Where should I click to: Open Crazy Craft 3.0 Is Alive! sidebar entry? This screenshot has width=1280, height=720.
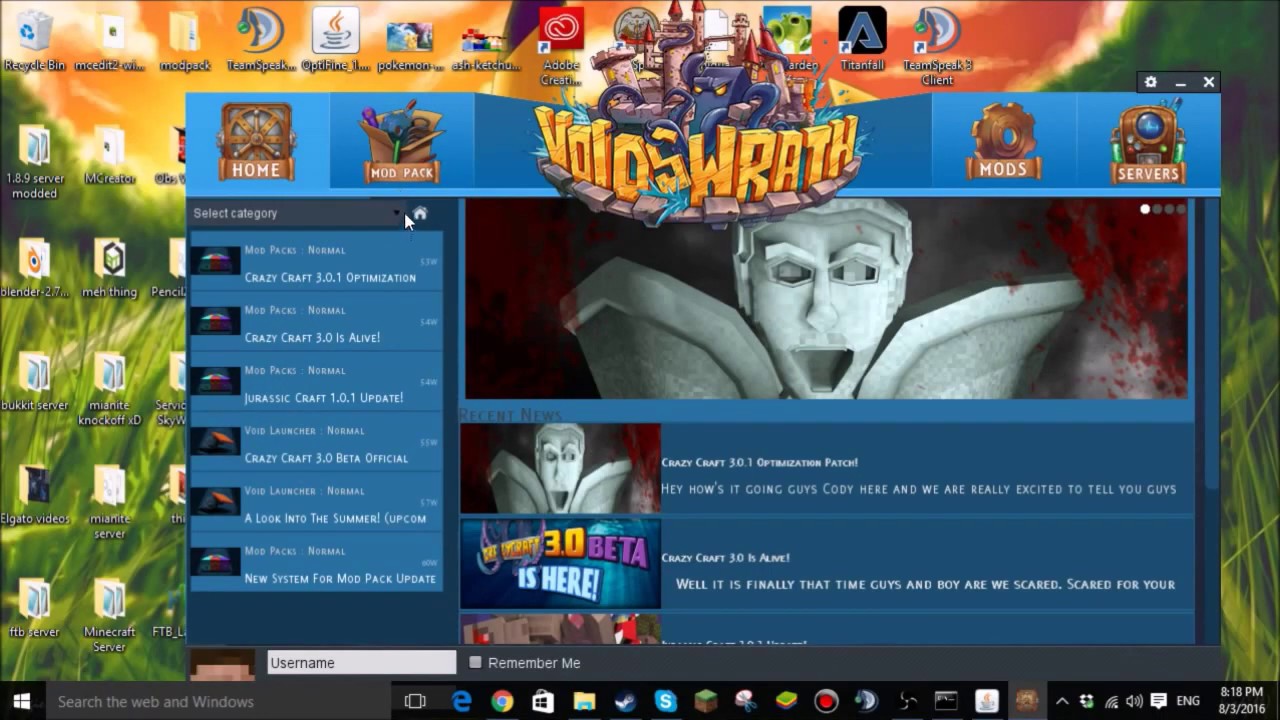[316, 322]
